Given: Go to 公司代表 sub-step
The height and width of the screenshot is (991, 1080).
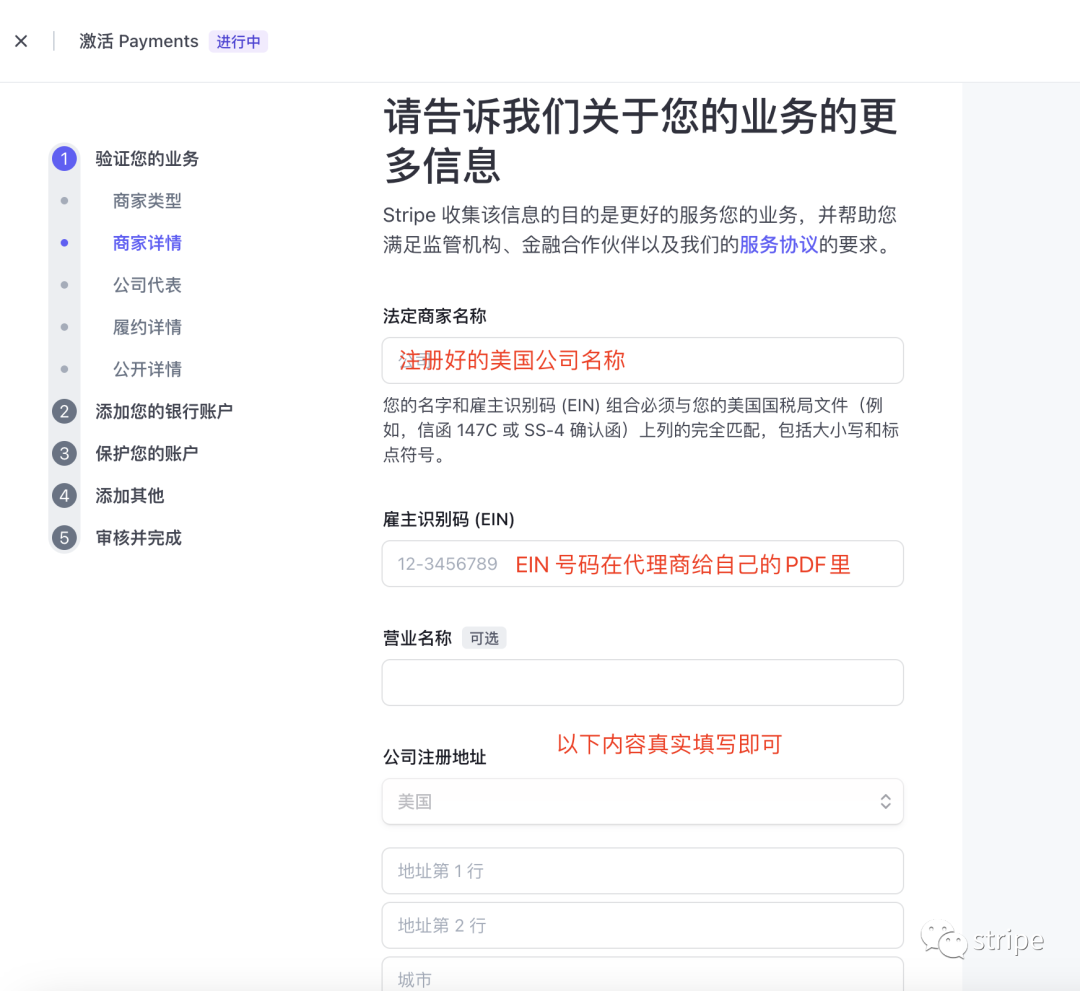Looking at the screenshot, I should point(147,285).
